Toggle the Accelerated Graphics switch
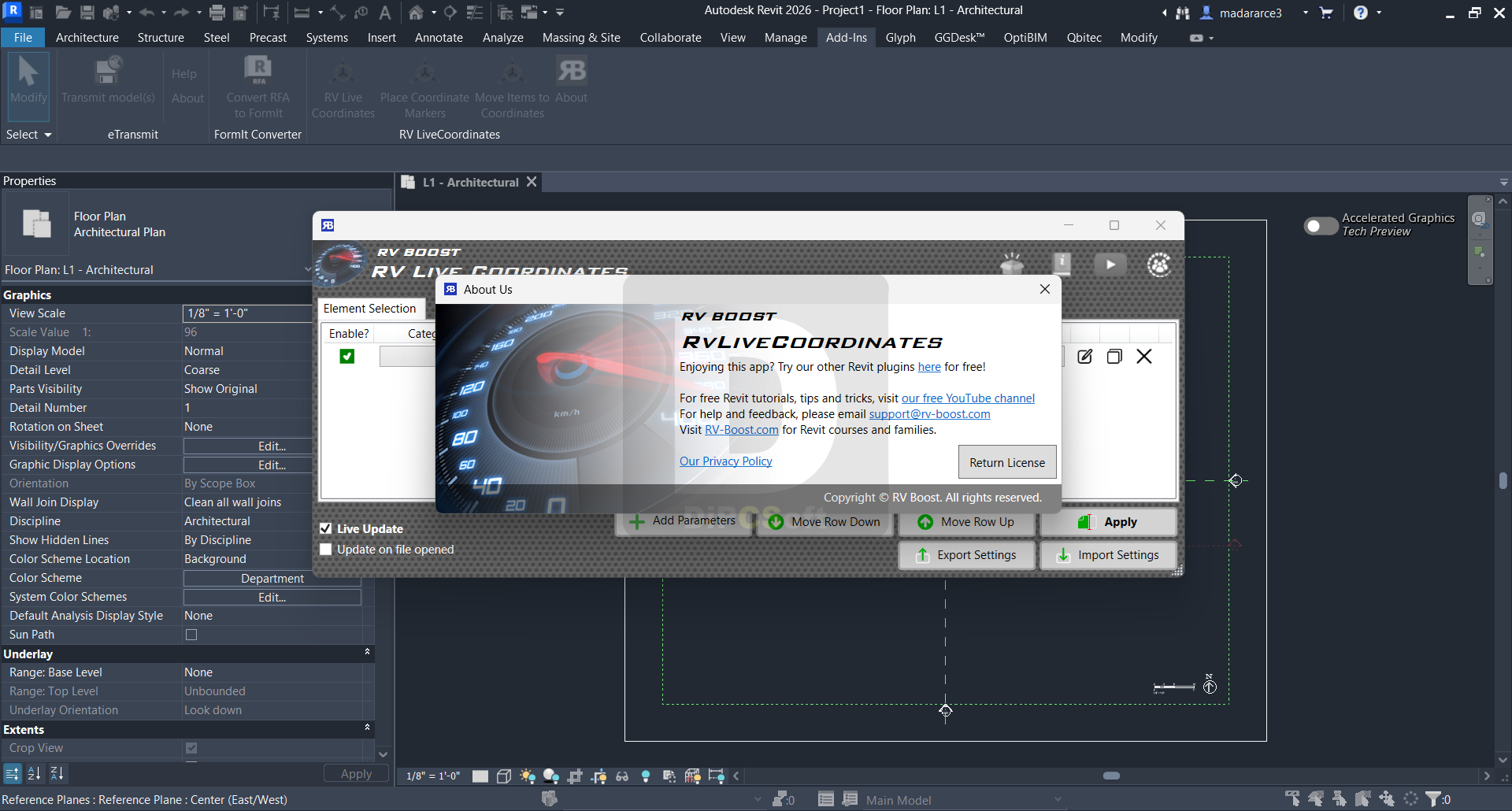Image resolution: width=1512 pixels, height=811 pixels. 1321,226
